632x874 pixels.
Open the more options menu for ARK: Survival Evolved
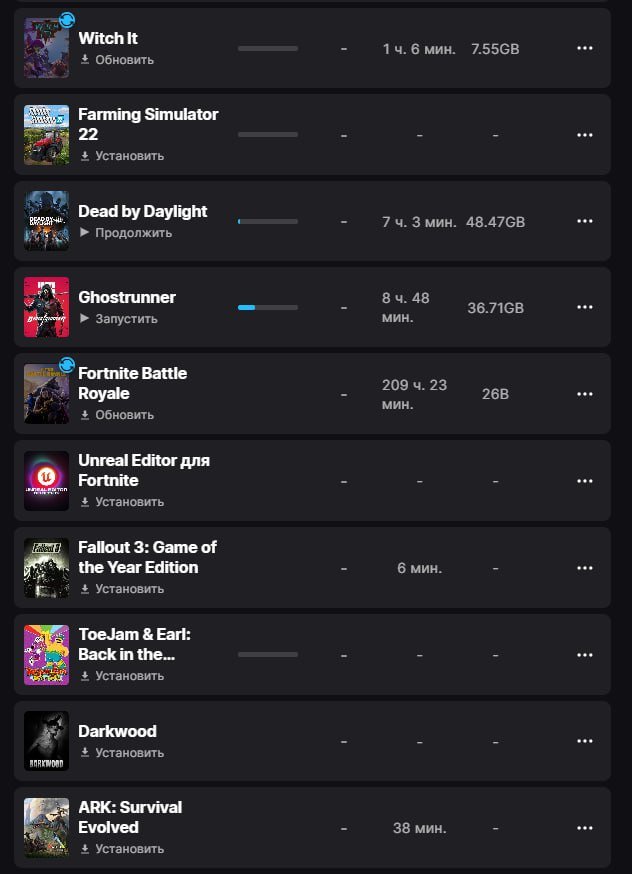(585, 827)
